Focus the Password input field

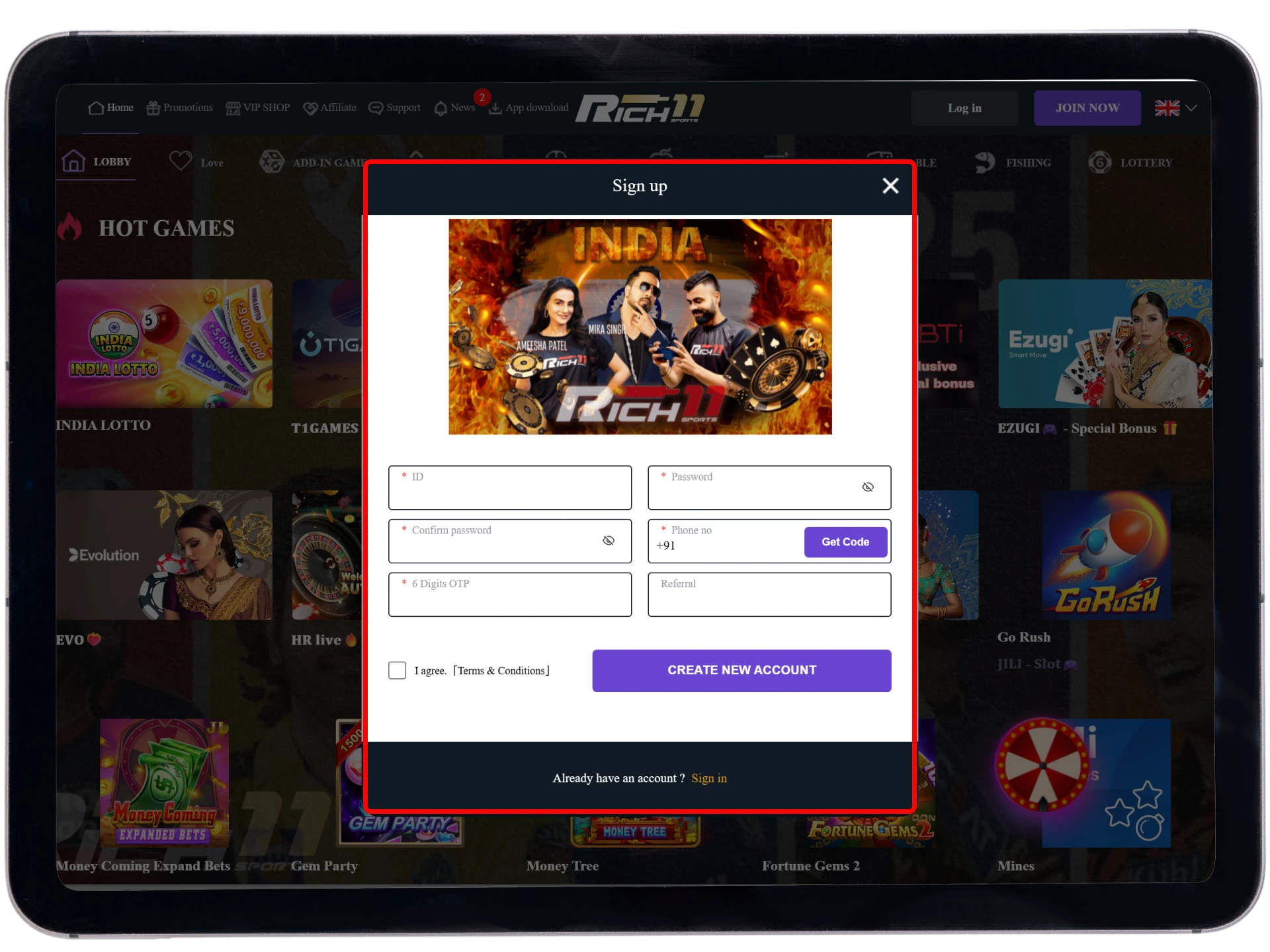[769, 488]
